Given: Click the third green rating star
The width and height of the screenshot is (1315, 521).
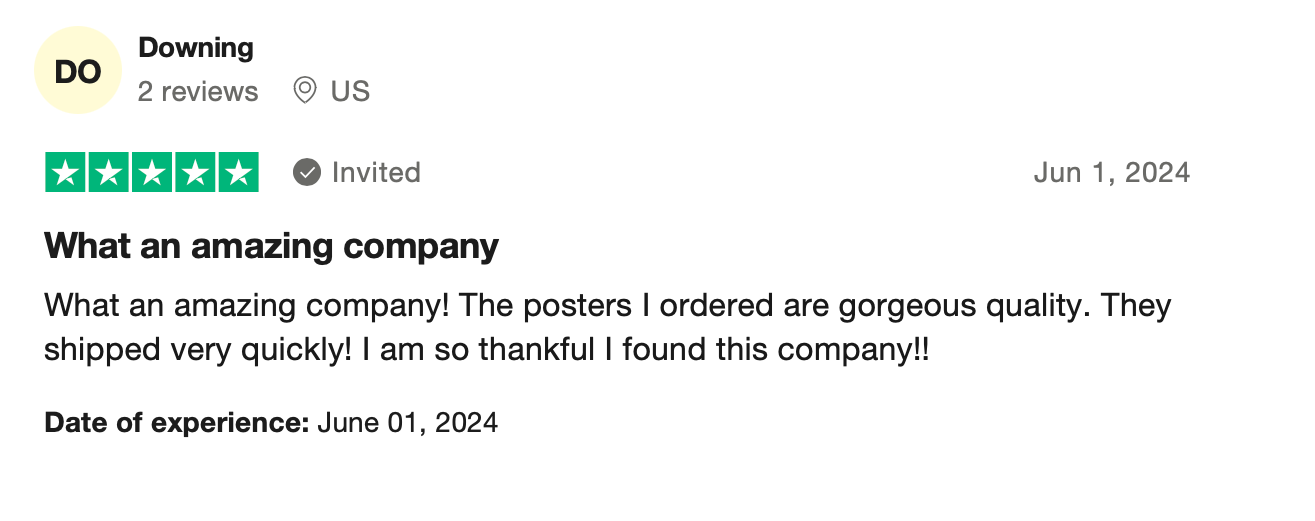Looking at the screenshot, I should 152,173.
